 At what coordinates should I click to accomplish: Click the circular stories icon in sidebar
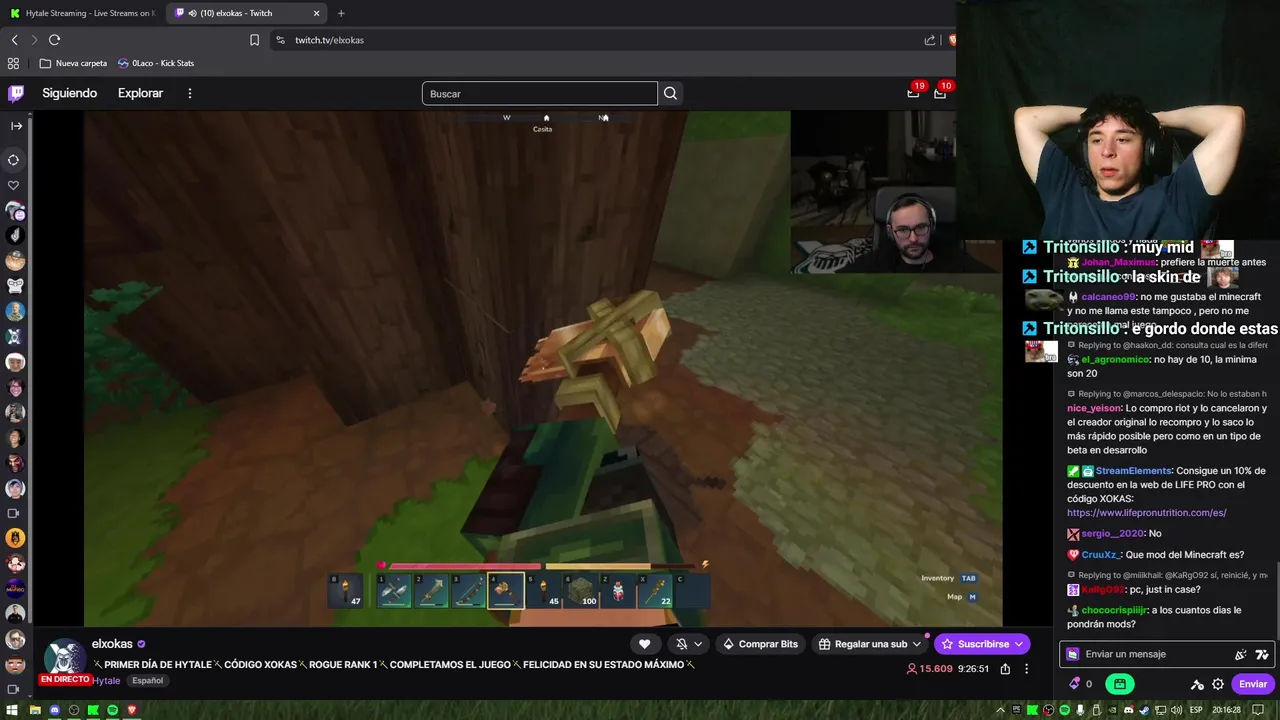click(x=14, y=160)
